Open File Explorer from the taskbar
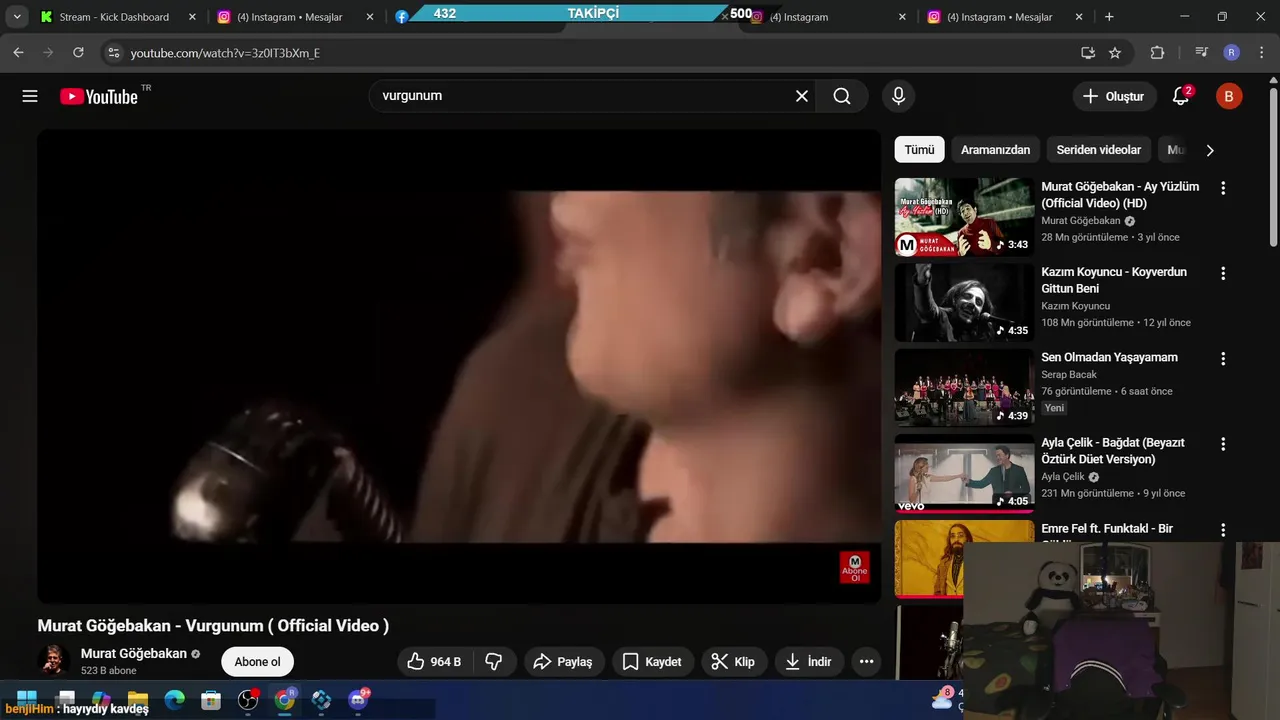 (x=138, y=700)
